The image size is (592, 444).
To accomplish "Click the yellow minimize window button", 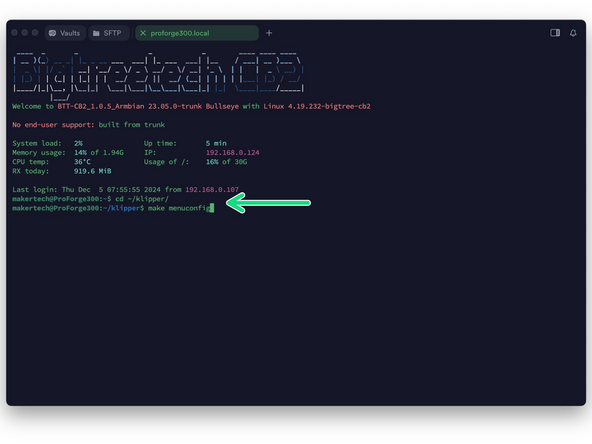I will coord(25,33).
